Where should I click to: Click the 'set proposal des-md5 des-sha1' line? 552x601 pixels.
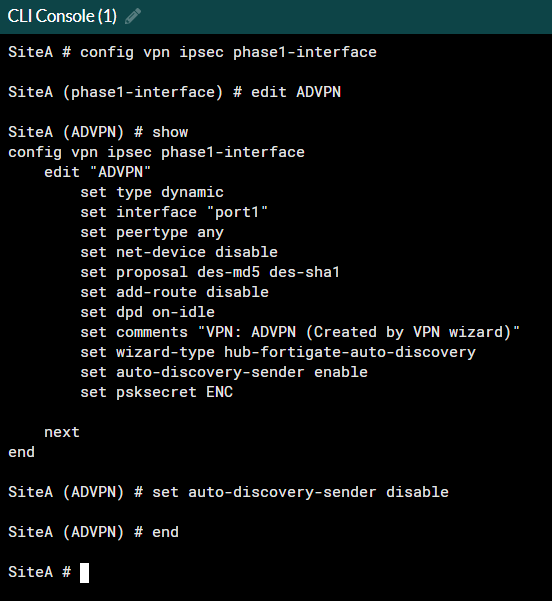pyautogui.click(x=210, y=272)
